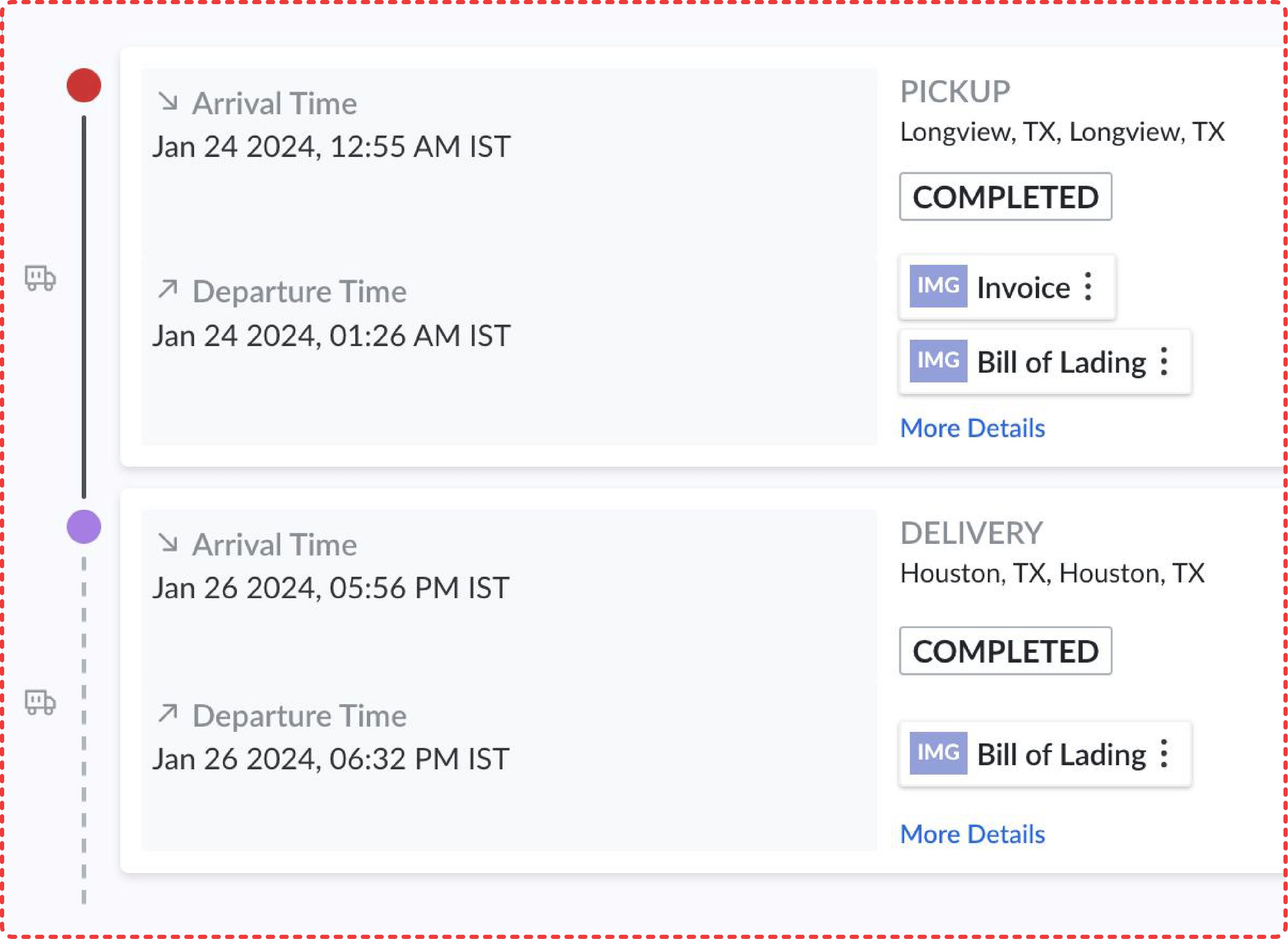Click the Houston, TX delivery address
1288x939 pixels.
1052,573
